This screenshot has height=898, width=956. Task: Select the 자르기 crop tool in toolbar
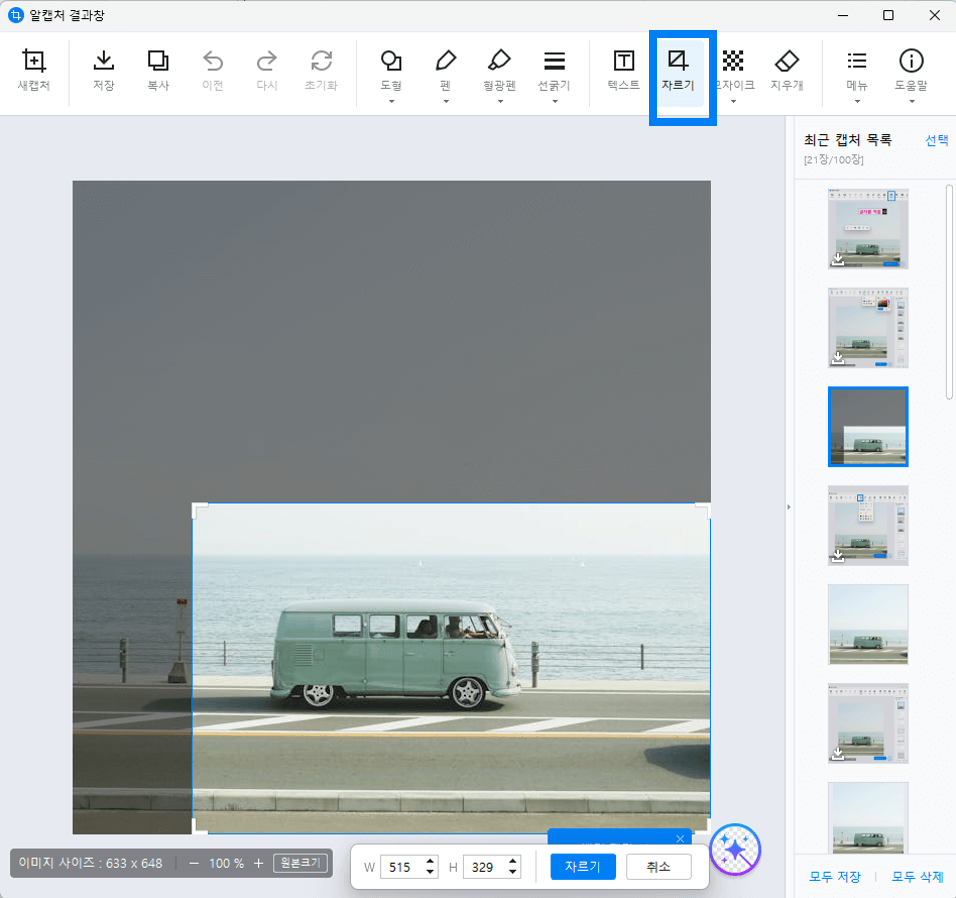678,70
